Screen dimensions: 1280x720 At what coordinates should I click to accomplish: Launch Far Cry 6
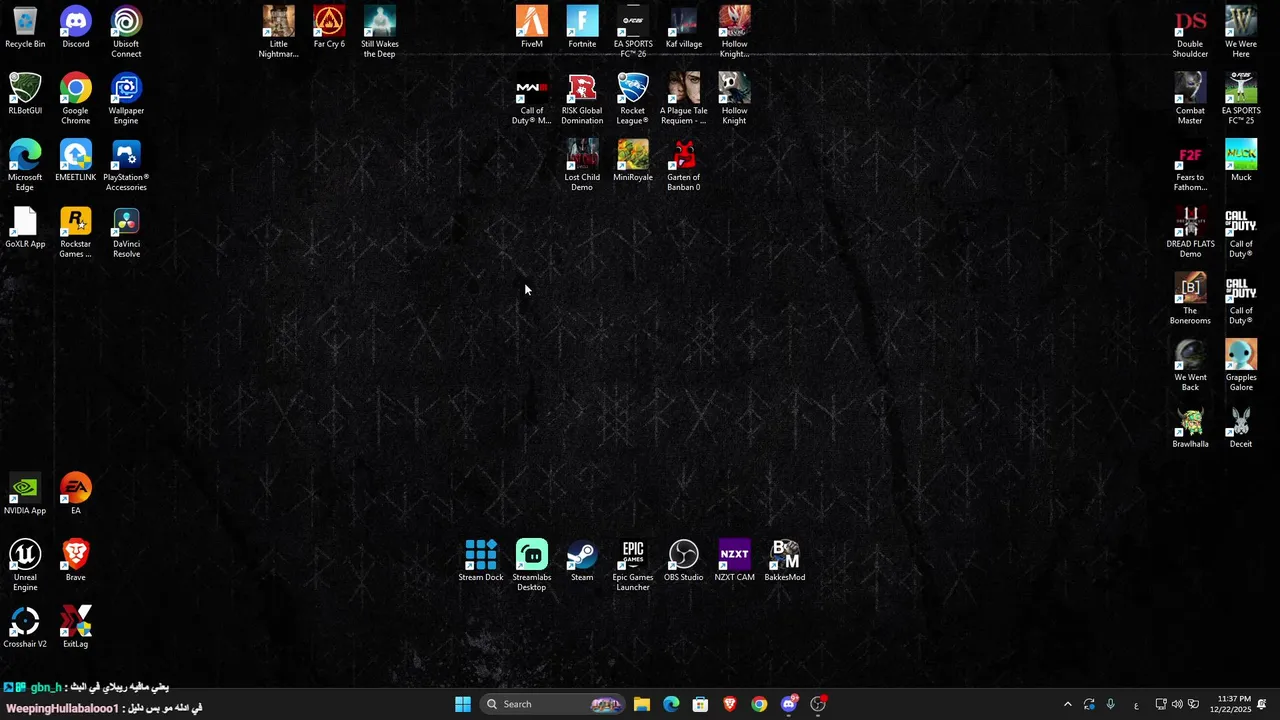pyautogui.click(x=329, y=28)
